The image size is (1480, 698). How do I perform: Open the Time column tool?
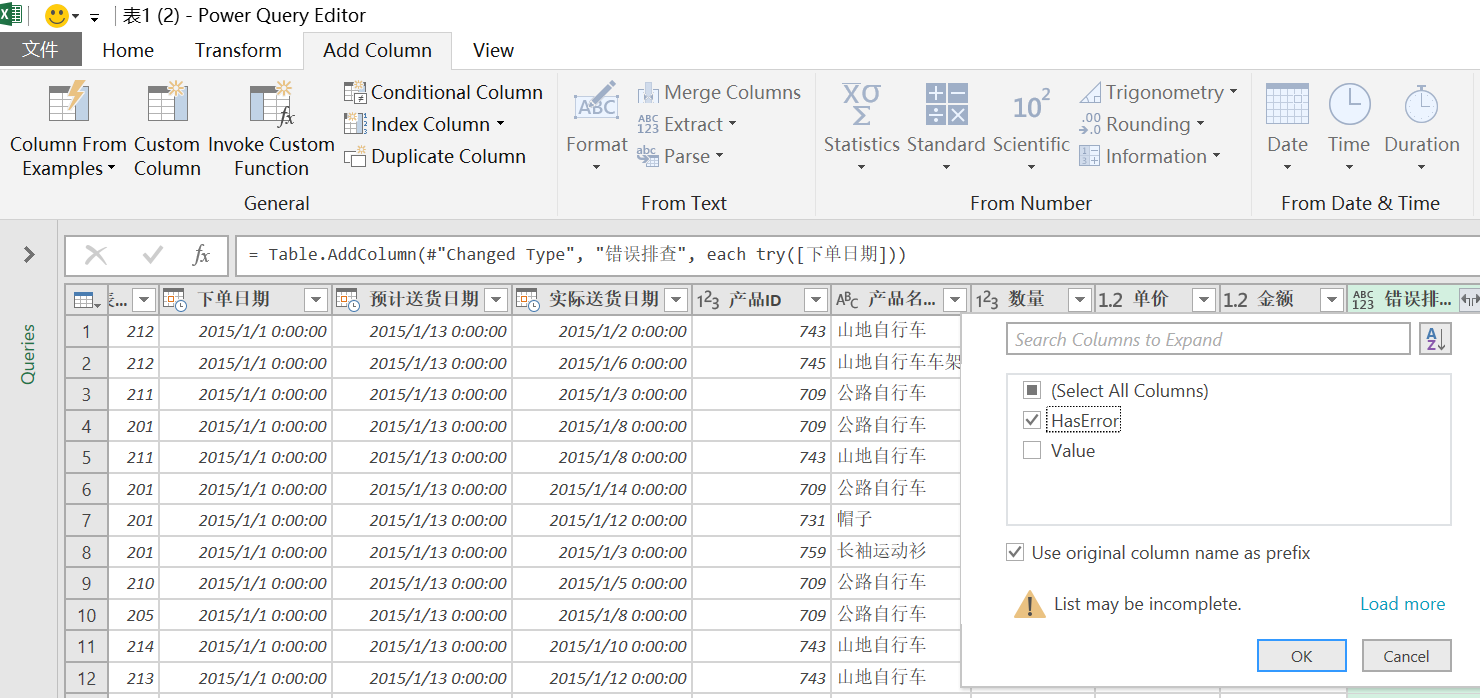pos(1349,128)
